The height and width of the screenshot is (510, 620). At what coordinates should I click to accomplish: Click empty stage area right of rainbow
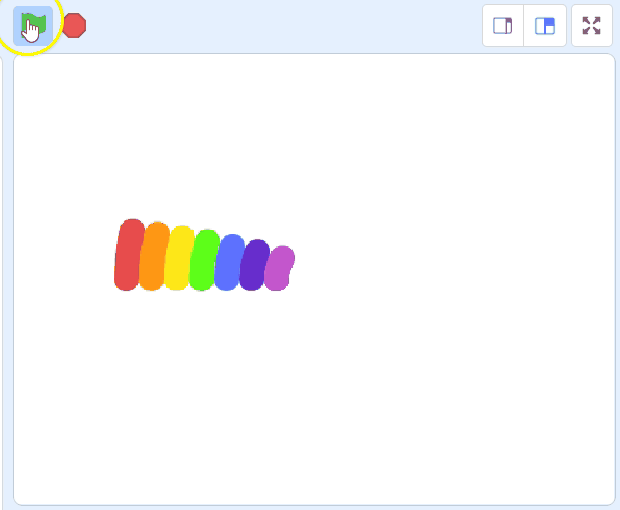point(450,260)
